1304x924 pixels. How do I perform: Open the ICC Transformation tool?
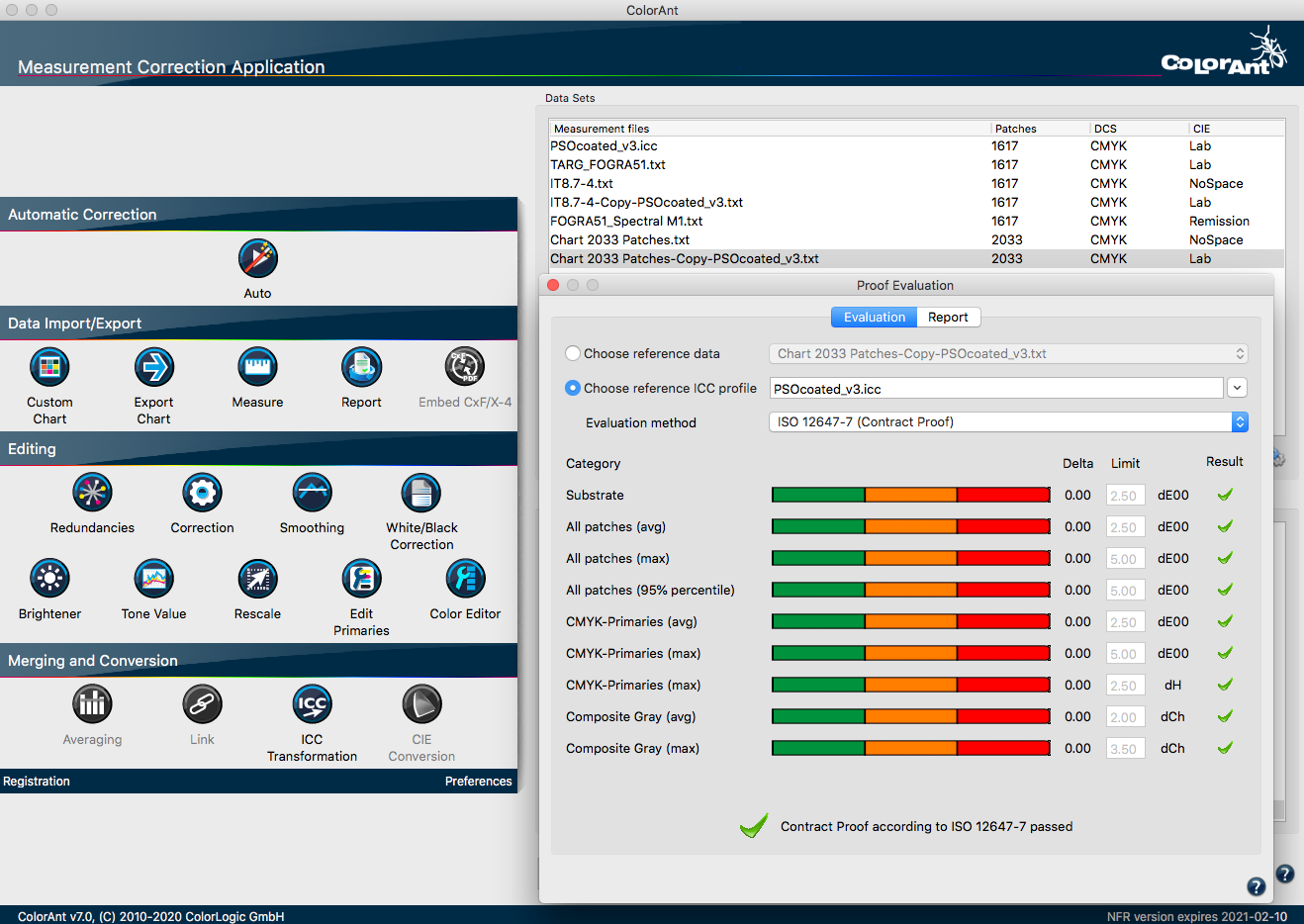tap(312, 705)
